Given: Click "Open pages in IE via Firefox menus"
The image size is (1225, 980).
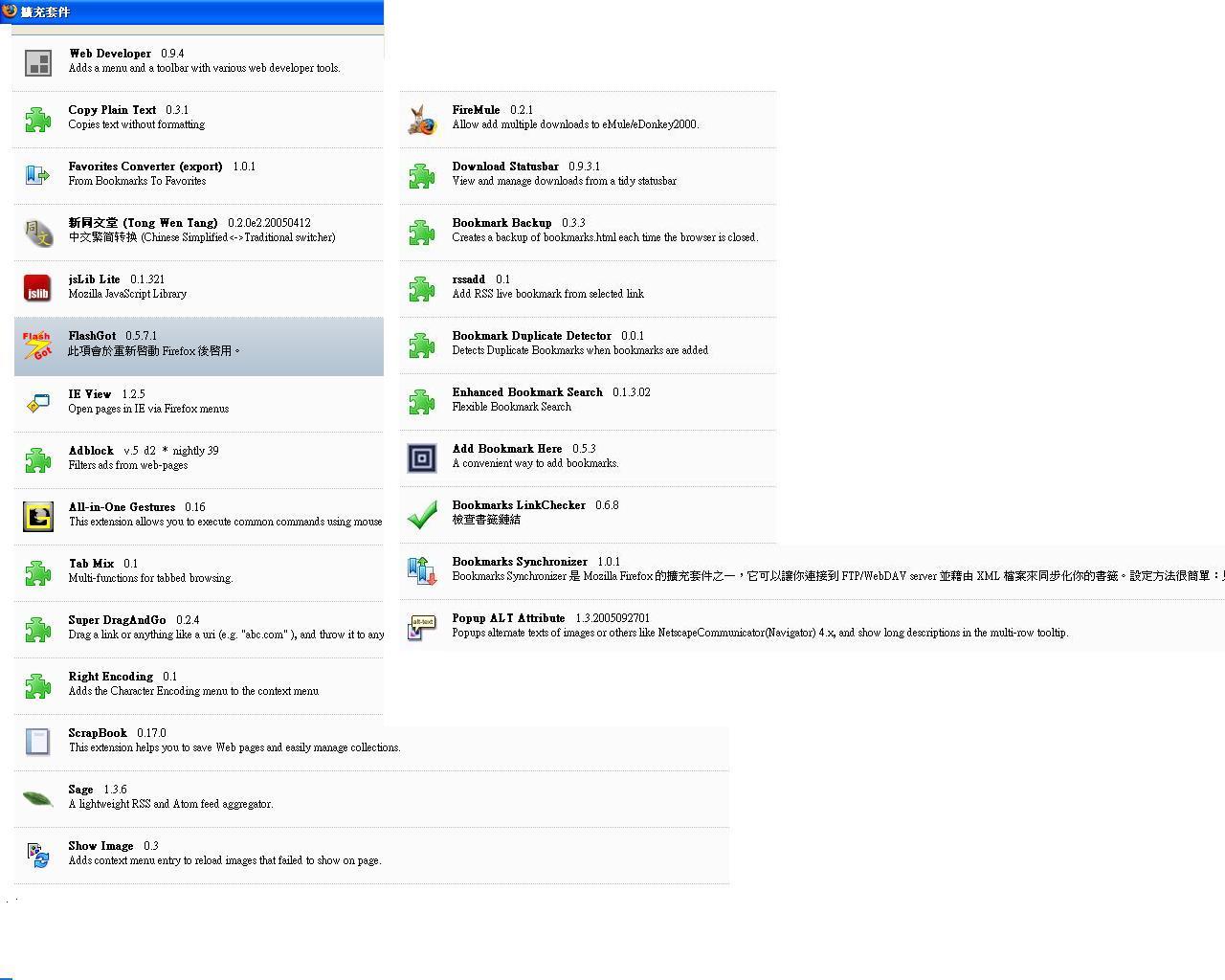Looking at the screenshot, I should 148,409.
